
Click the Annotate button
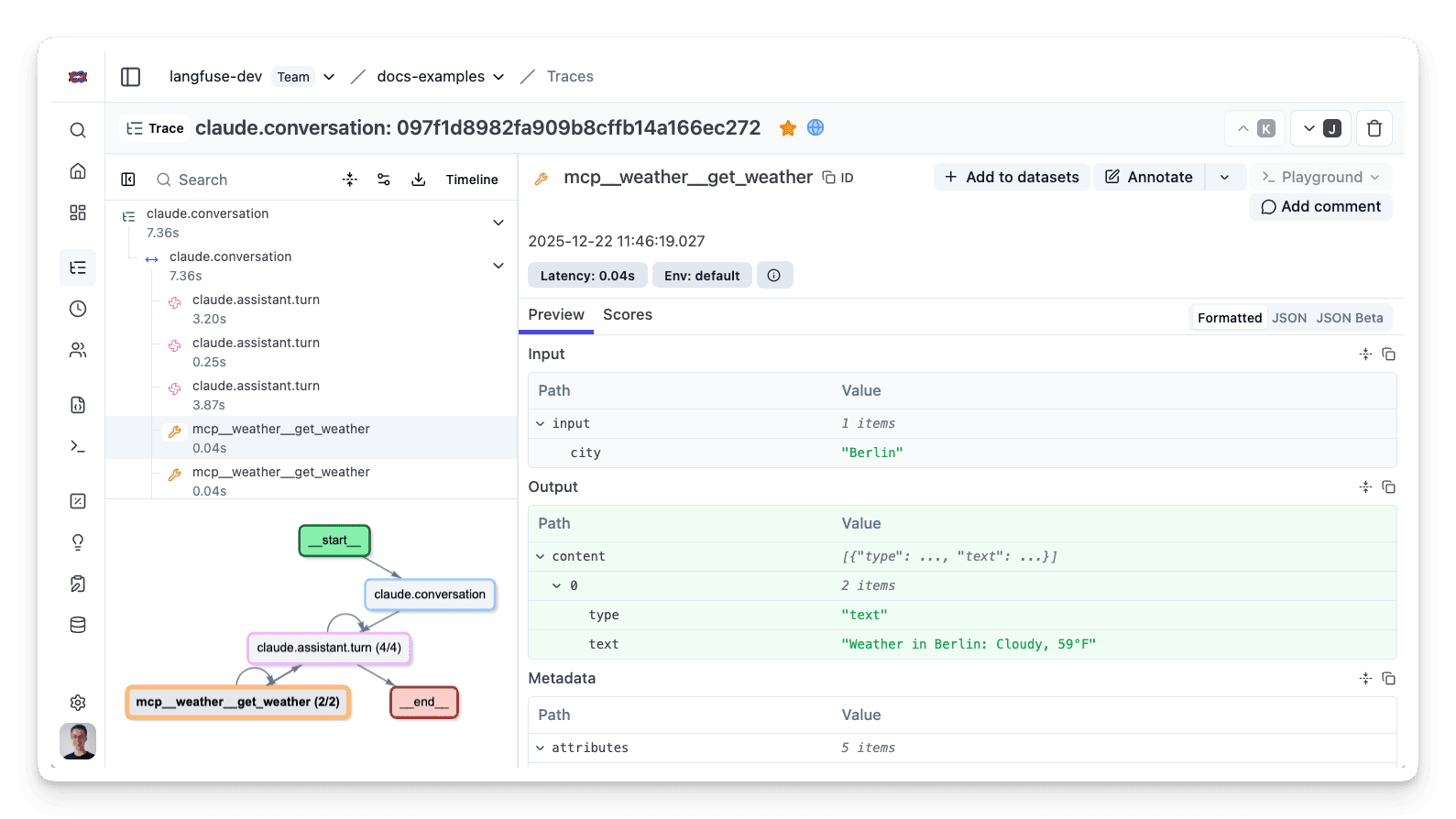coord(1149,177)
